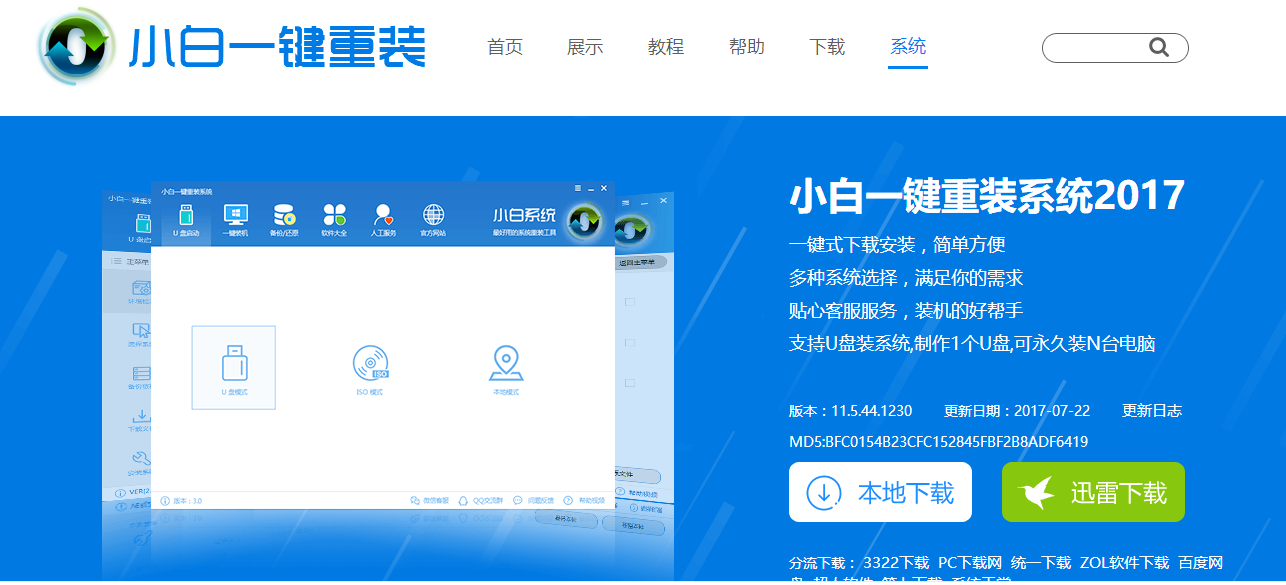Viewport: 1286px width, 585px height.
Task: Click the green 迅雷下载 button
Action: (1093, 492)
